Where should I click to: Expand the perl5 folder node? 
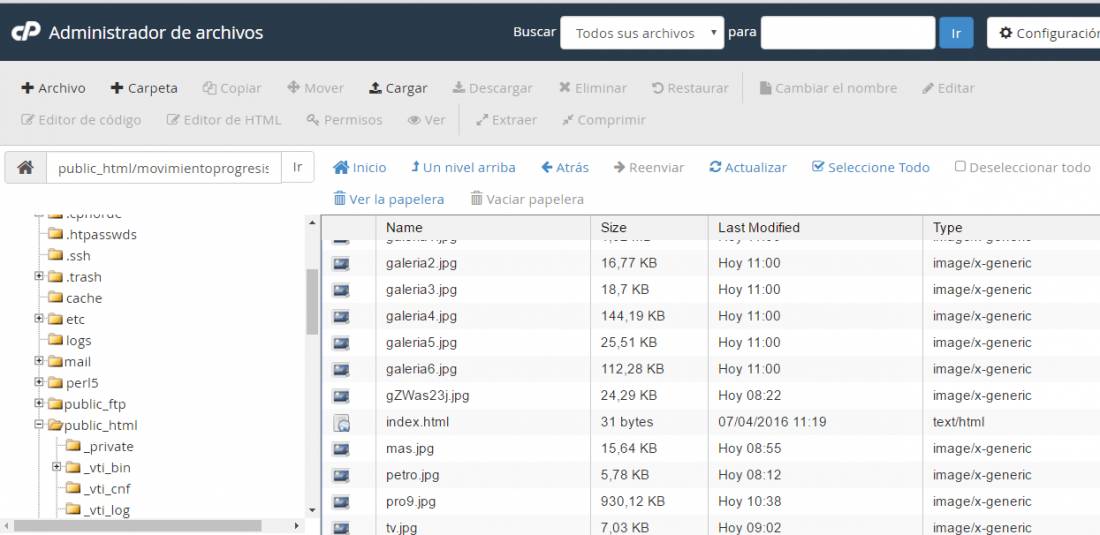point(39,383)
